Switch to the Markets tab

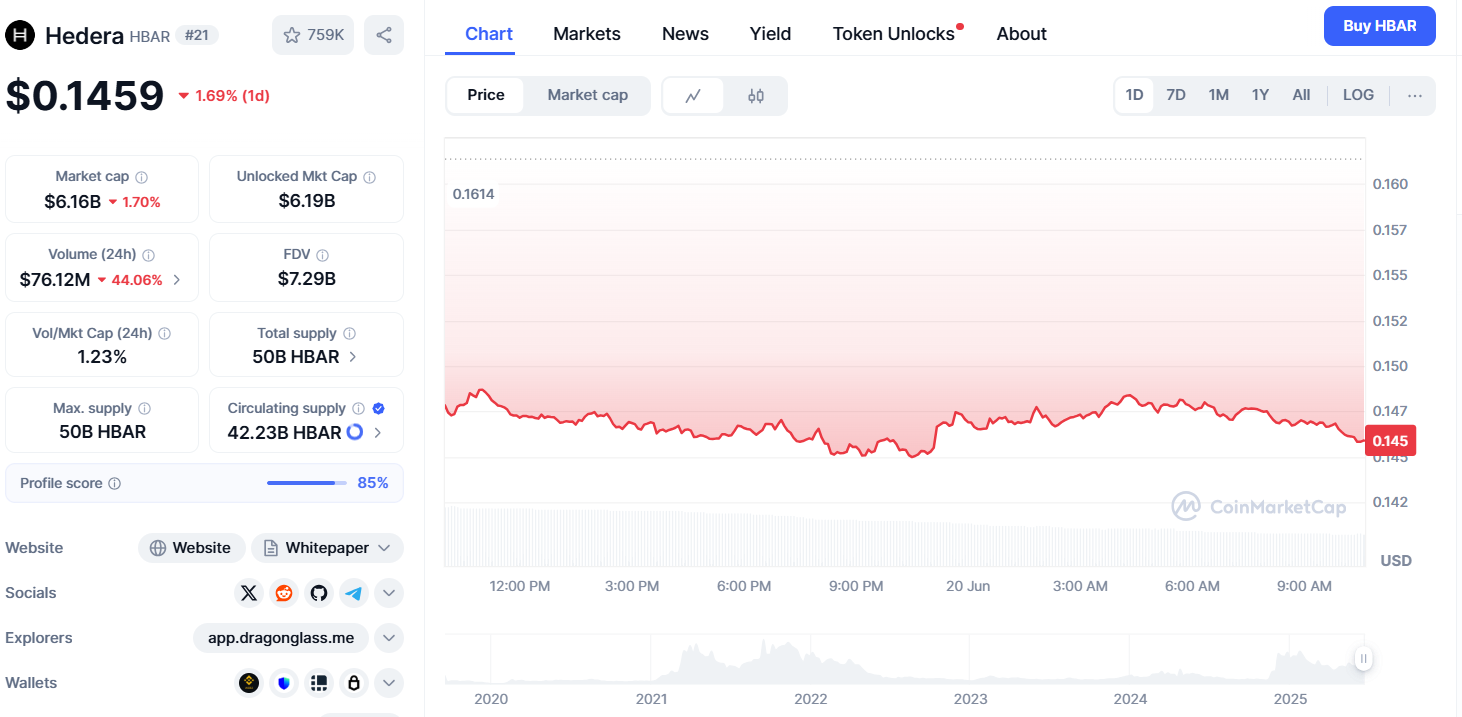[587, 34]
